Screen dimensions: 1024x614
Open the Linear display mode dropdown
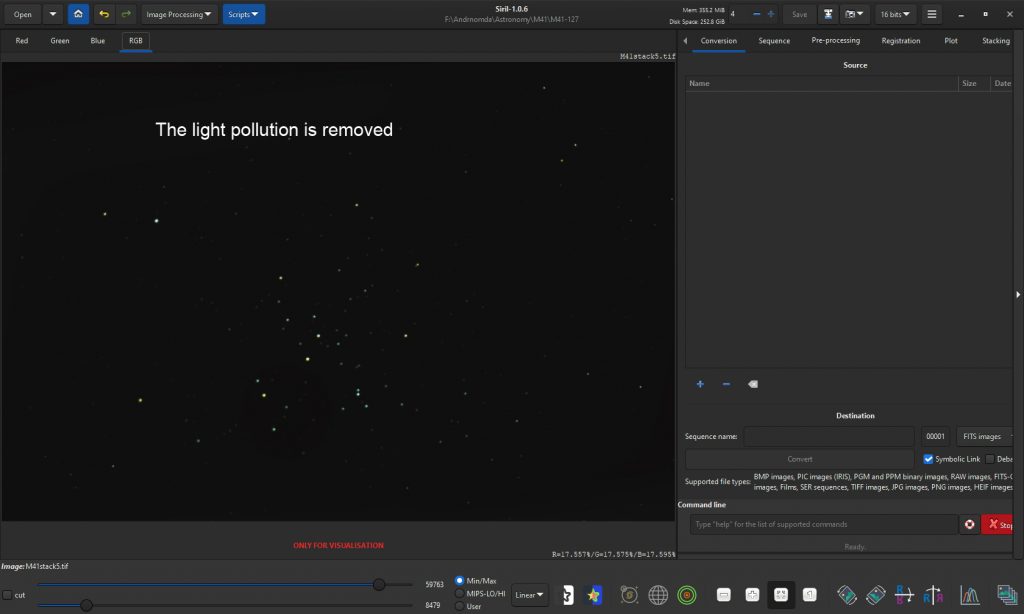click(530, 595)
